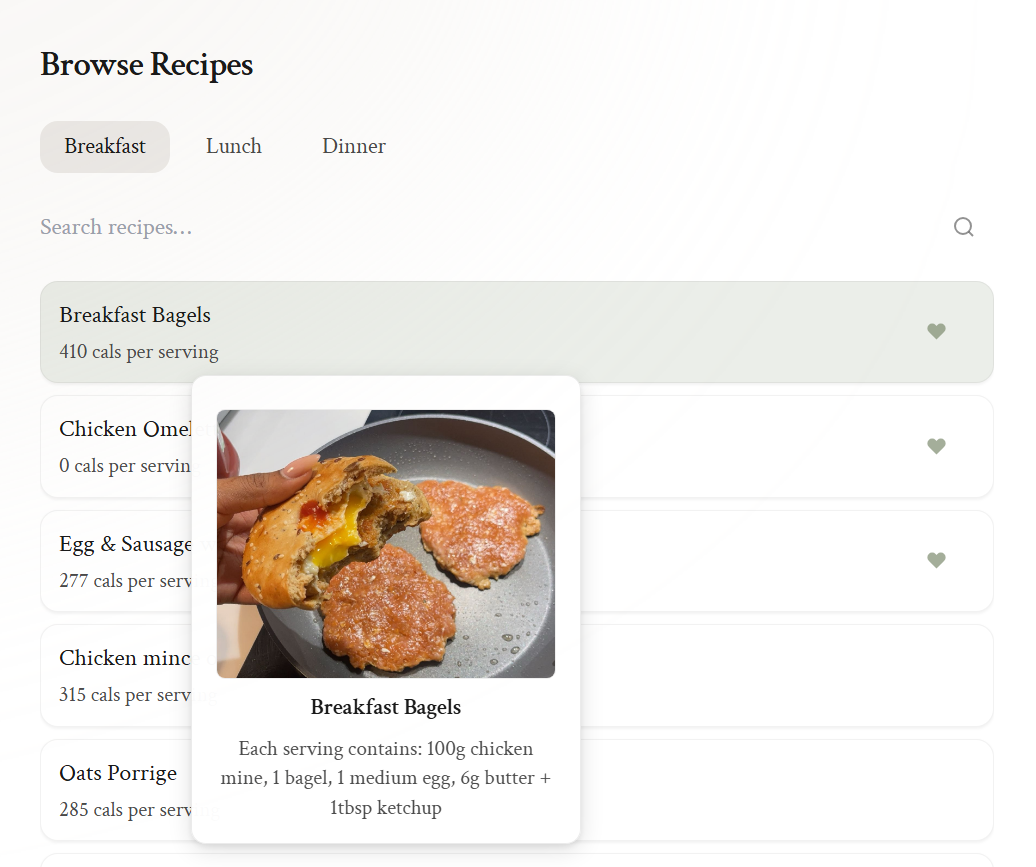Viewport: 1036px width, 867px height.
Task: Click the search magnifier icon
Action: point(963,227)
